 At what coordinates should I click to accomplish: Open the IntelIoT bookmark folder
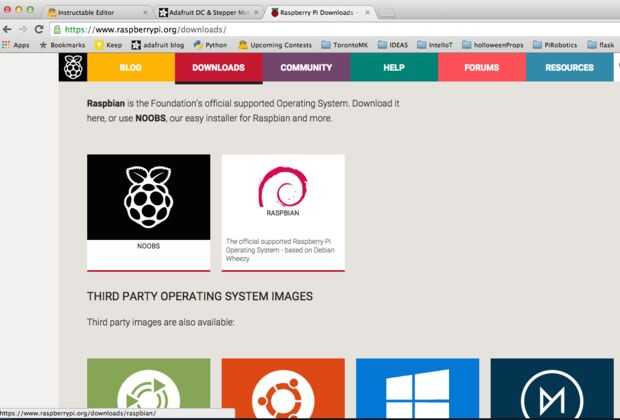435,45
